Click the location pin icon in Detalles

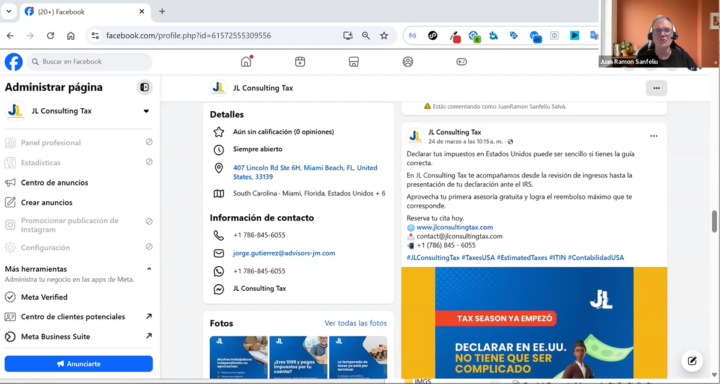click(219, 168)
